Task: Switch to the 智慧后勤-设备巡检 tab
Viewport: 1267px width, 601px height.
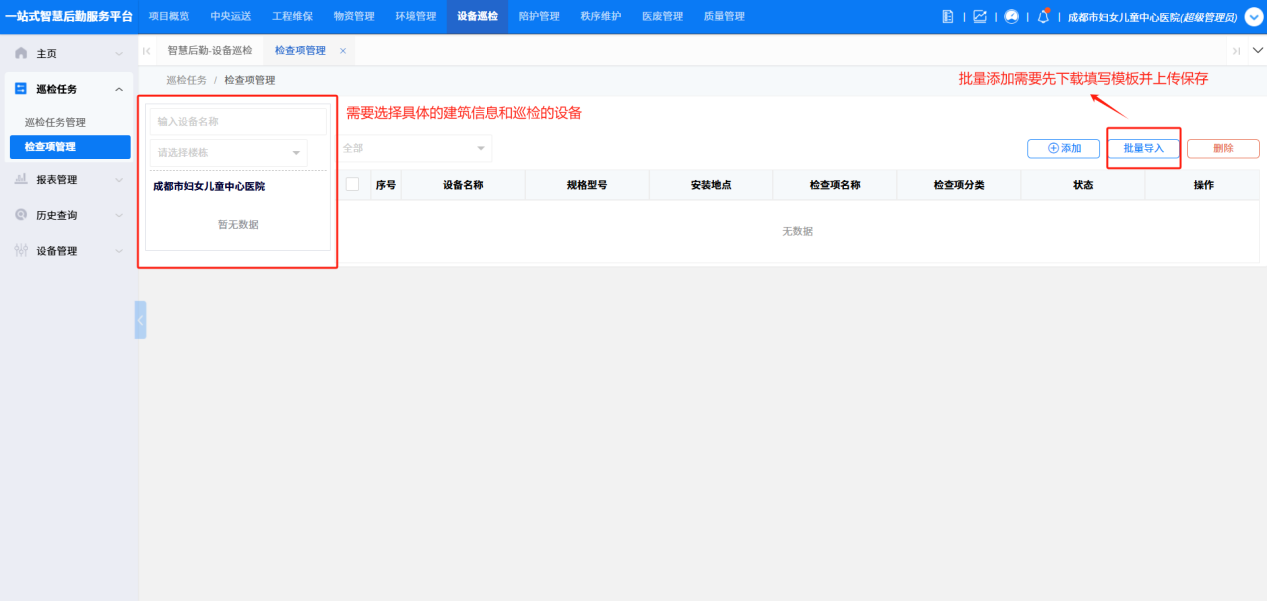Action: [210, 50]
